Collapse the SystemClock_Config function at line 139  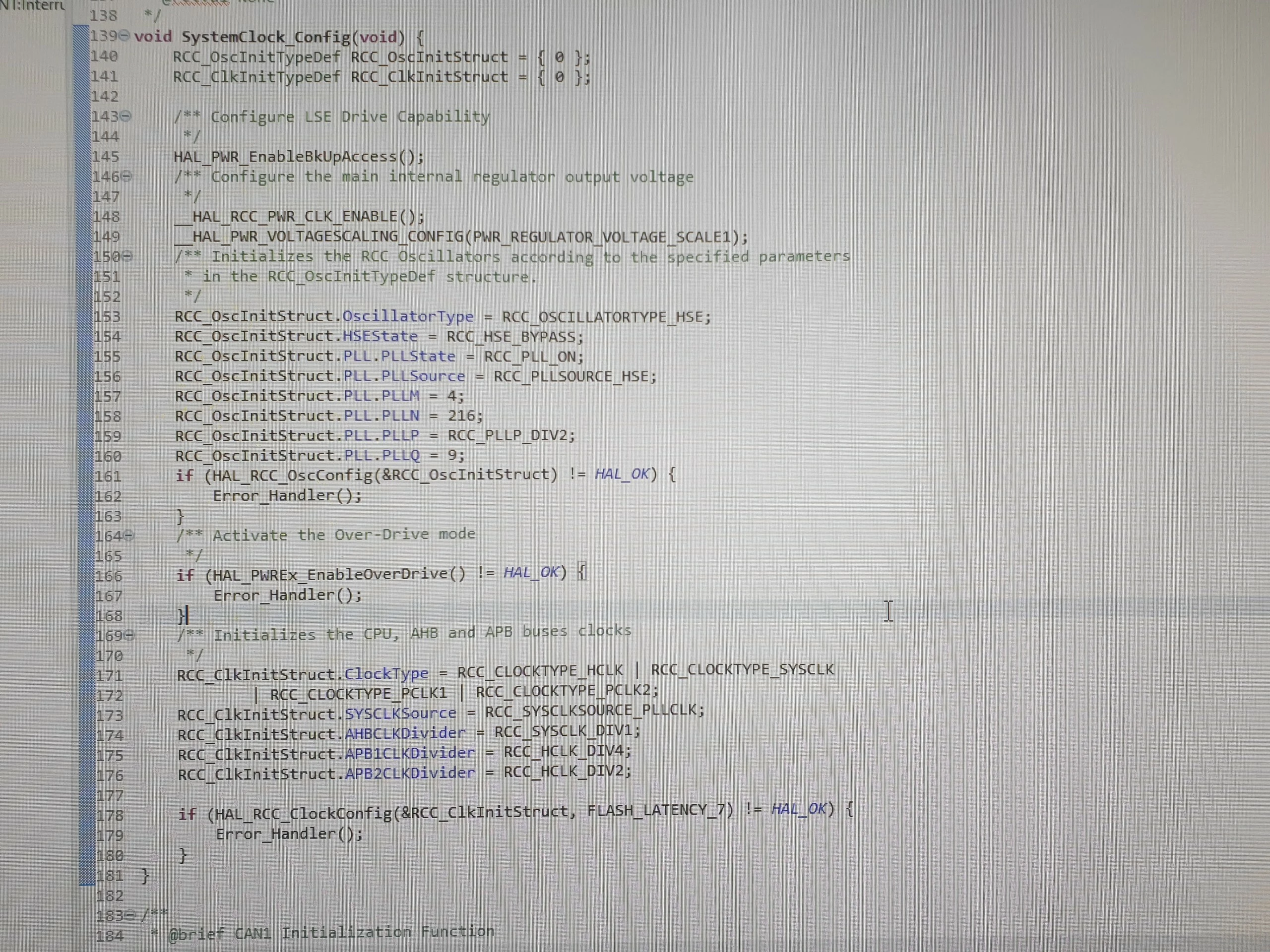pyautogui.click(x=125, y=37)
